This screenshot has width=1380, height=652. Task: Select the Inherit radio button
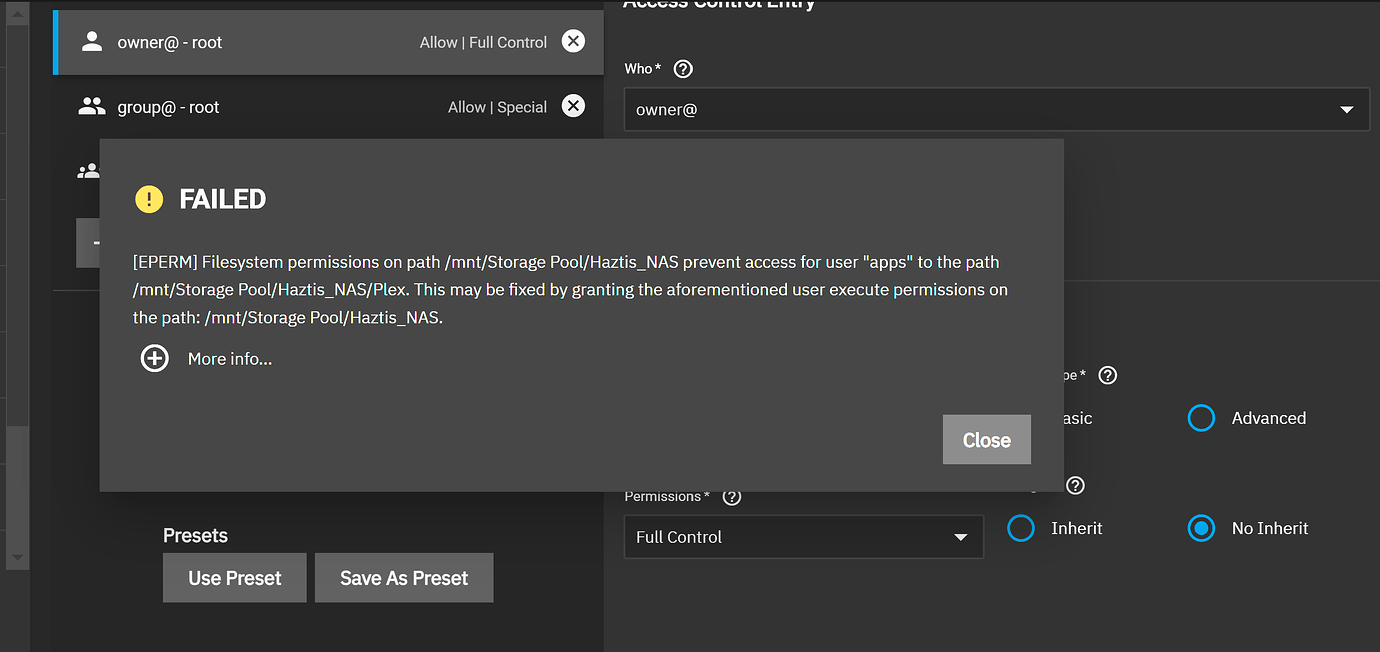coord(1021,528)
